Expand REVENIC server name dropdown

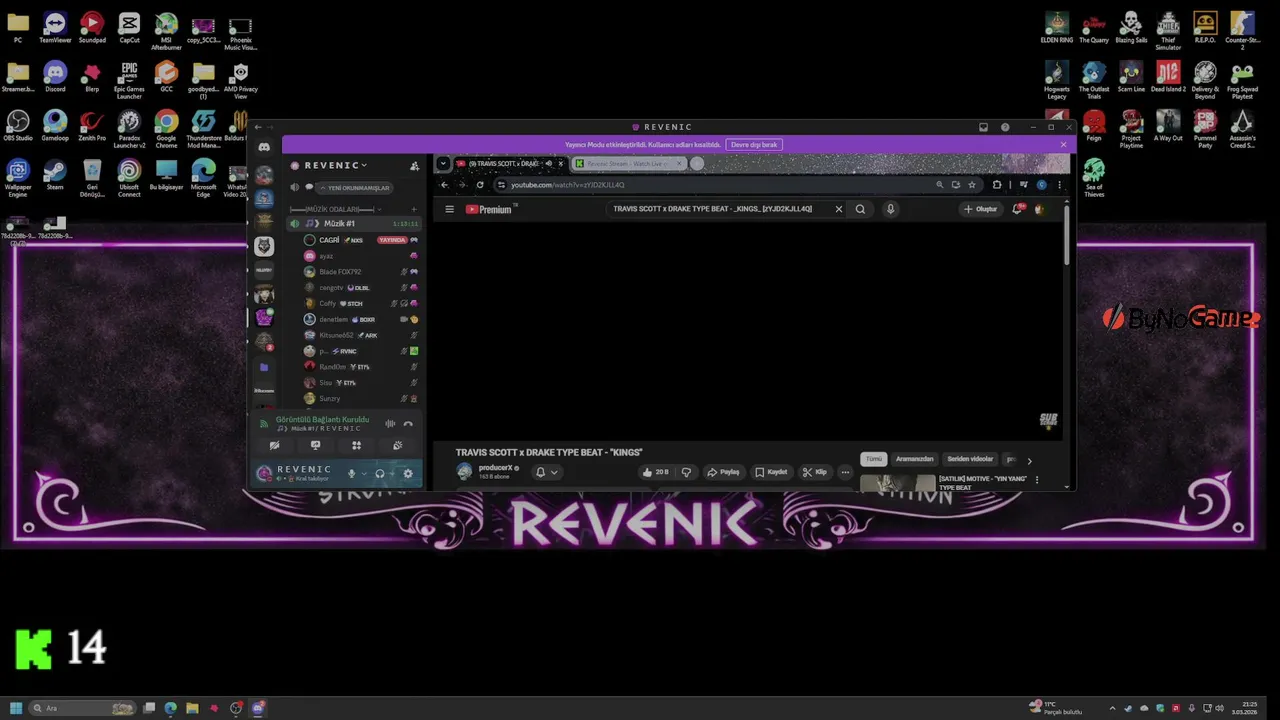(x=364, y=165)
